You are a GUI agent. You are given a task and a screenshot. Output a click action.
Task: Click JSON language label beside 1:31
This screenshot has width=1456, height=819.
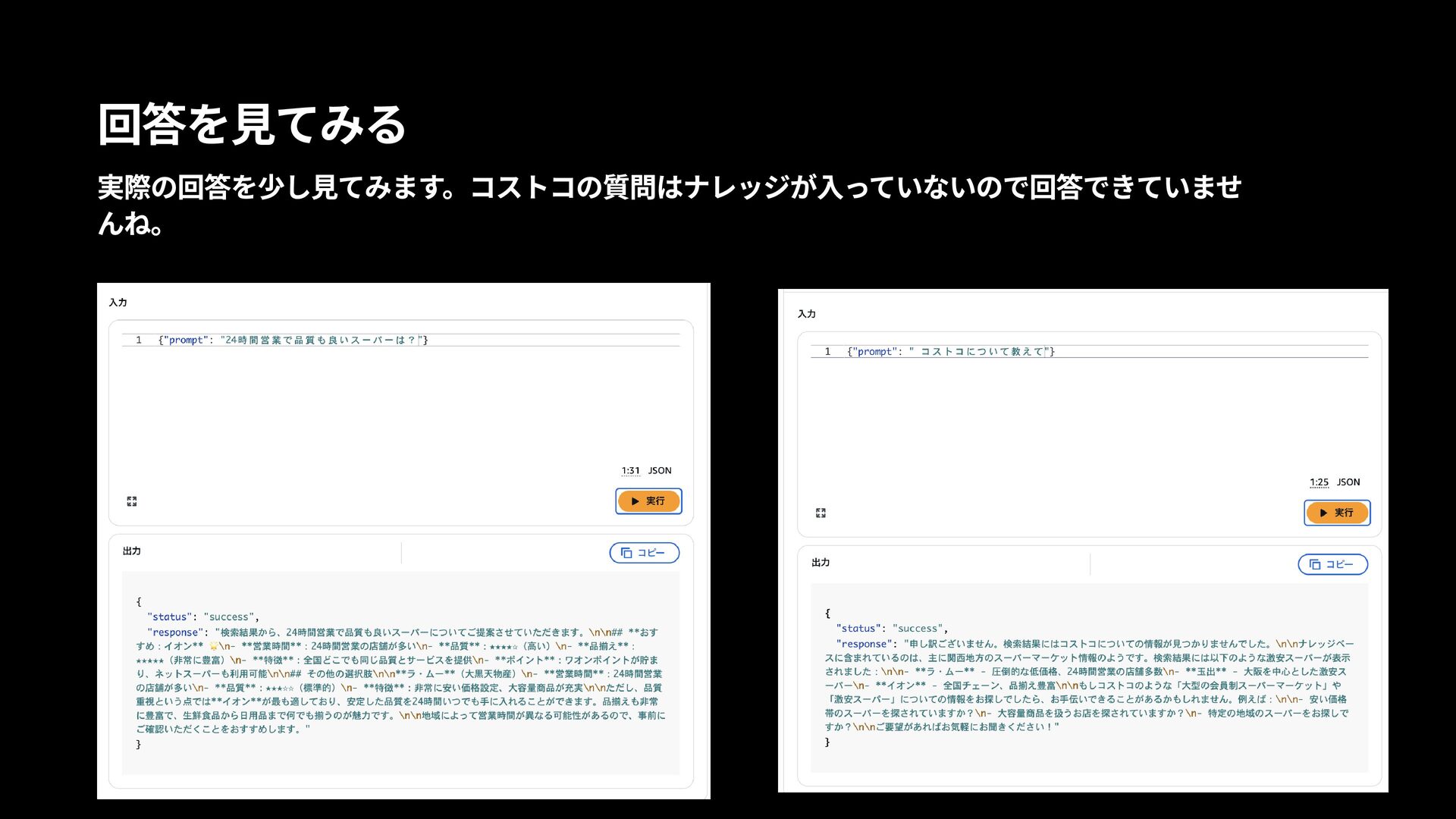660,470
